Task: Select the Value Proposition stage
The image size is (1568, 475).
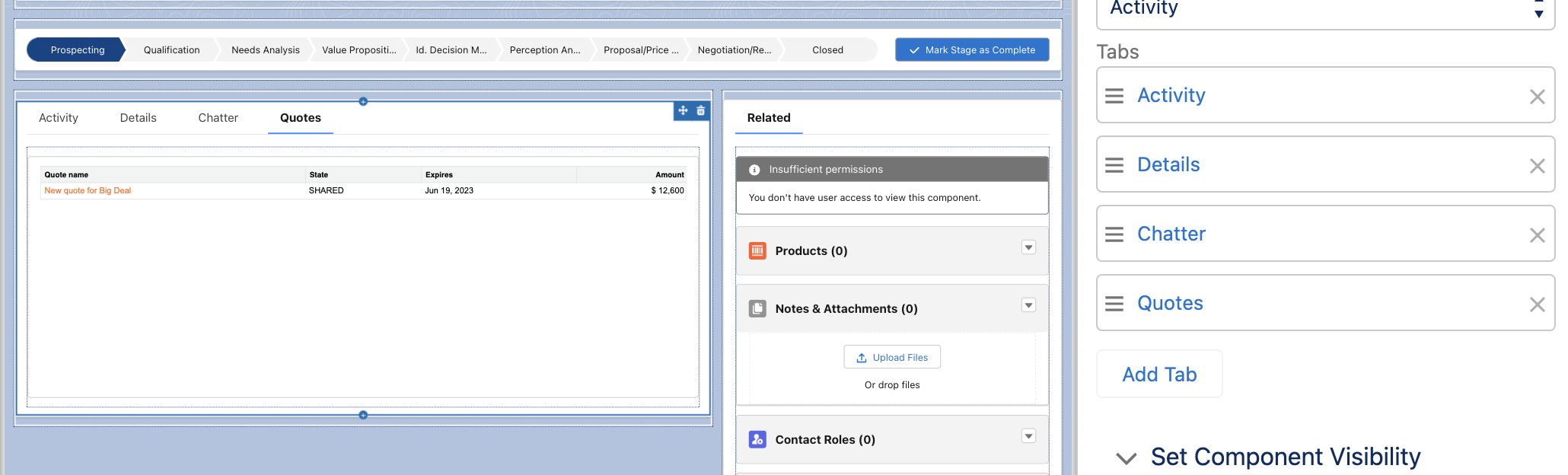Action: pyautogui.click(x=359, y=50)
